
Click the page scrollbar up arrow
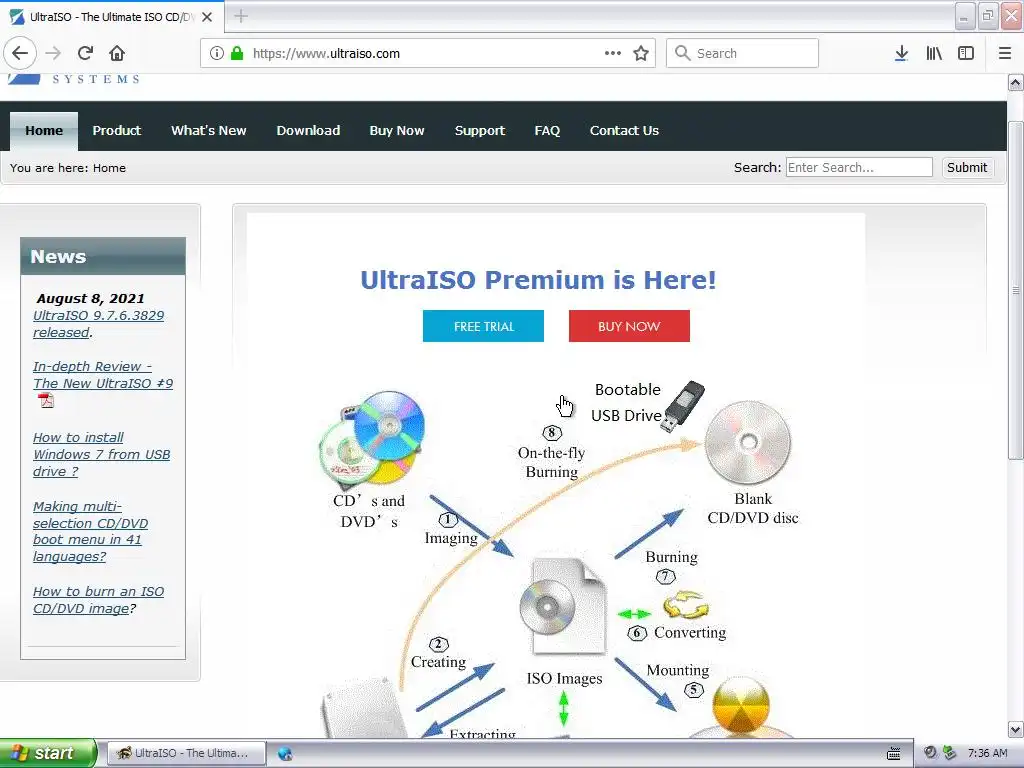click(x=1016, y=82)
